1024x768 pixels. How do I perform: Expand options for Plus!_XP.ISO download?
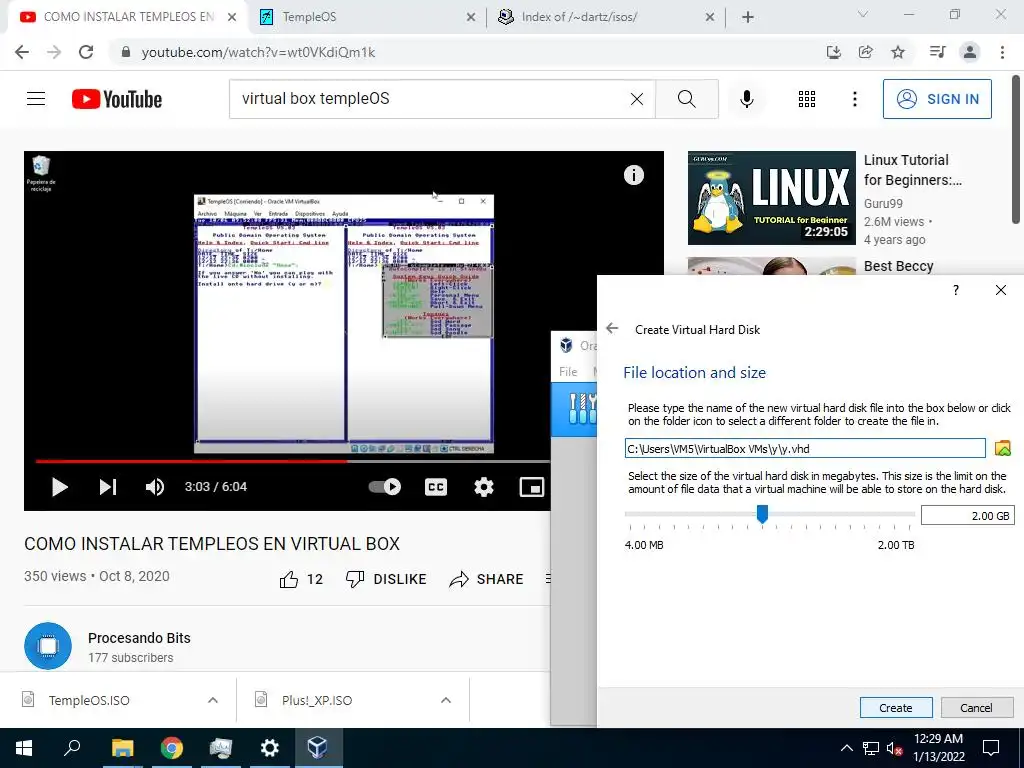pos(446,700)
